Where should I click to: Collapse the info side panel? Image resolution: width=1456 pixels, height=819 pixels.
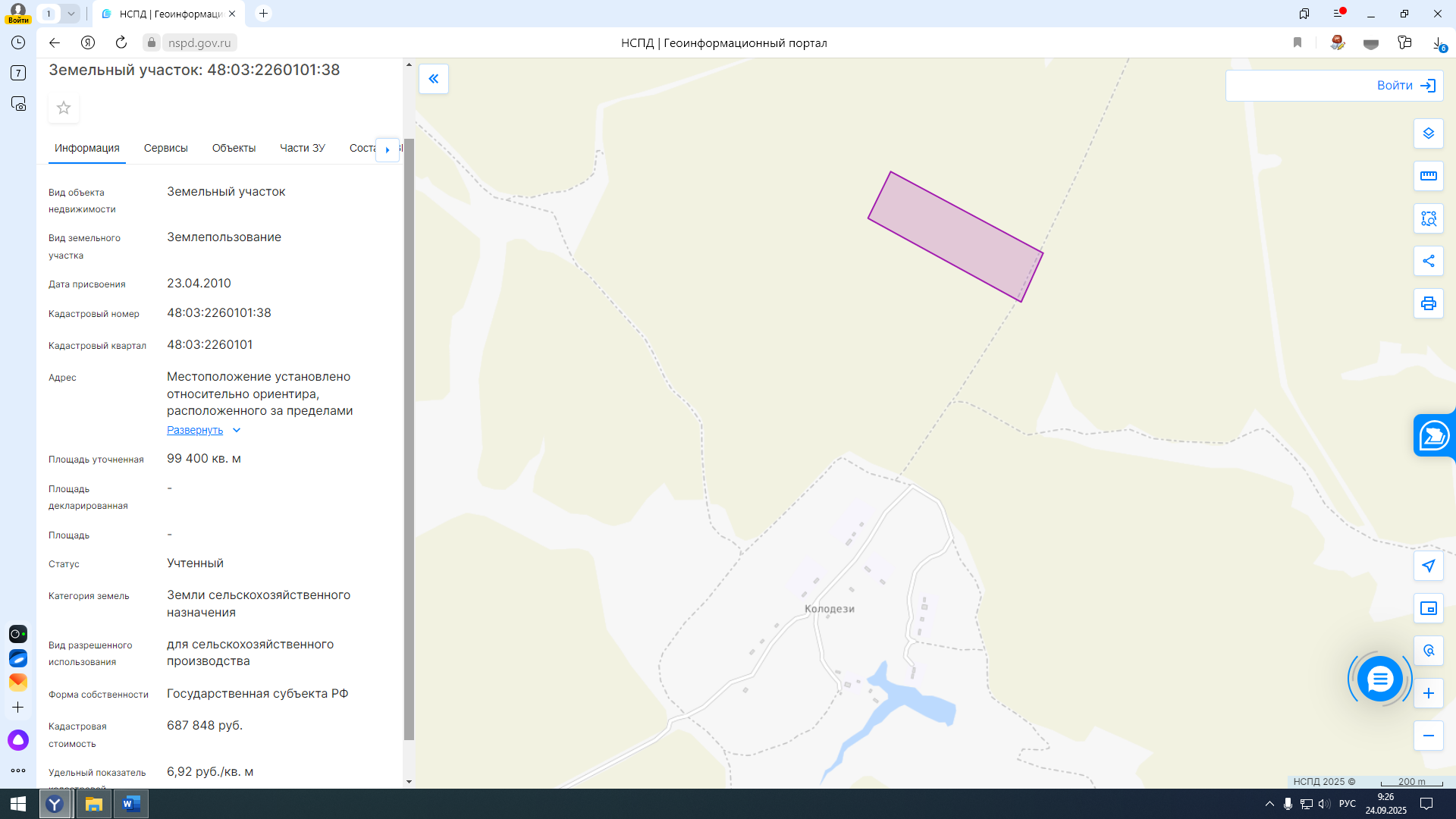[434, 79]
